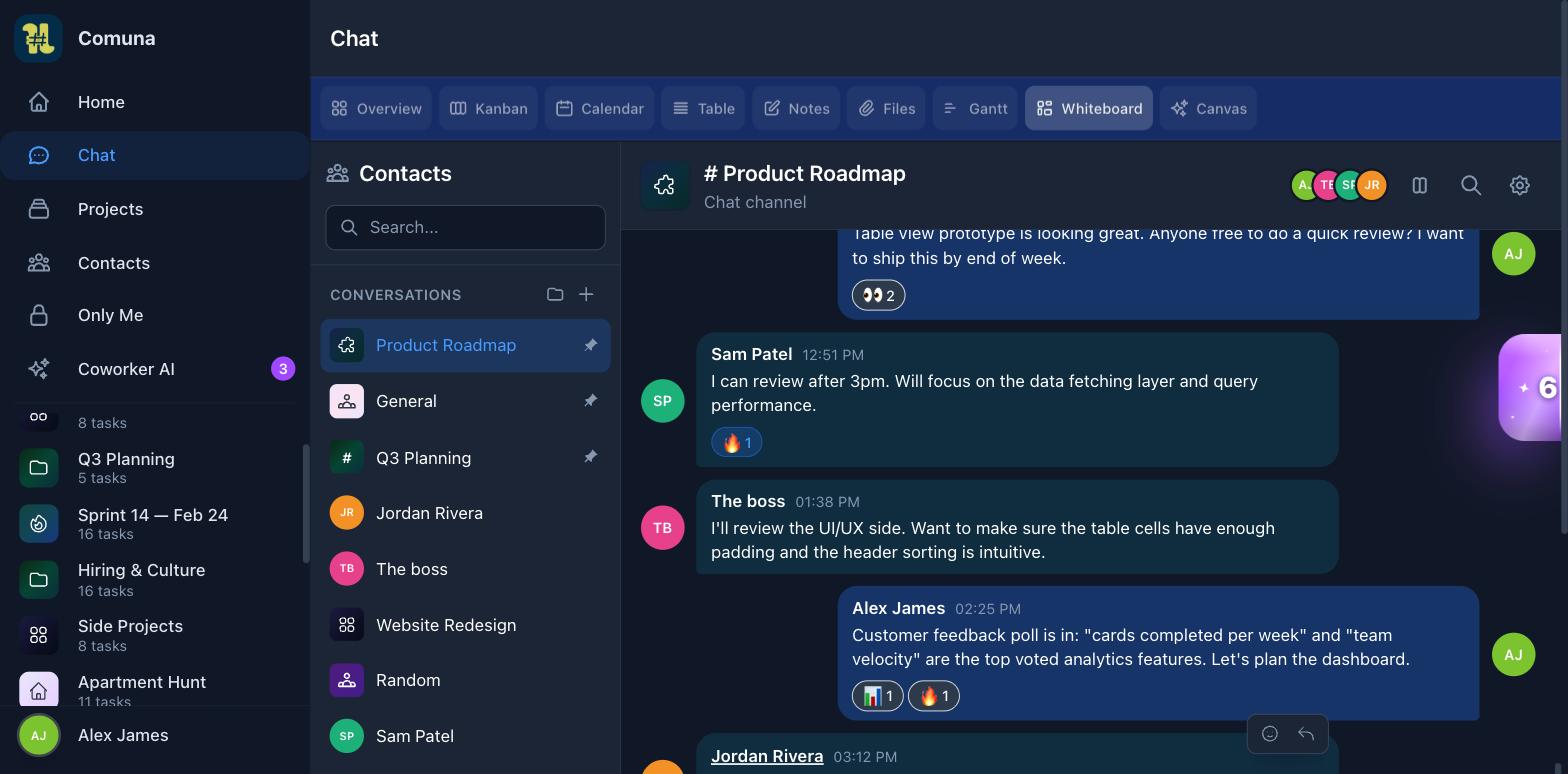The image size is (1568, 774).
Task: Click the Product Roadmap channel puzzle icon
Action: click(x=664, y=185)
